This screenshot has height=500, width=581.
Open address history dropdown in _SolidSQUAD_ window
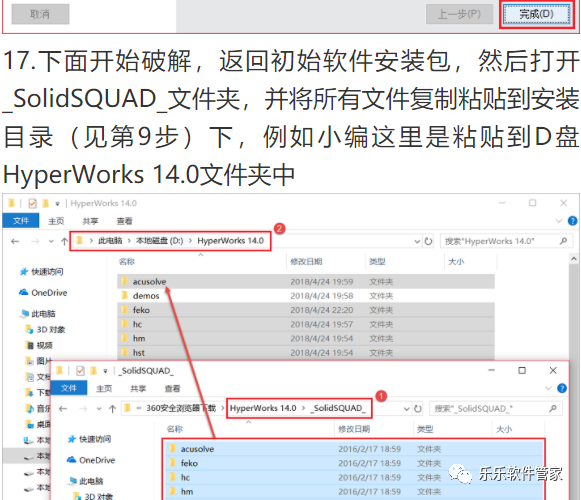[406, 409]
